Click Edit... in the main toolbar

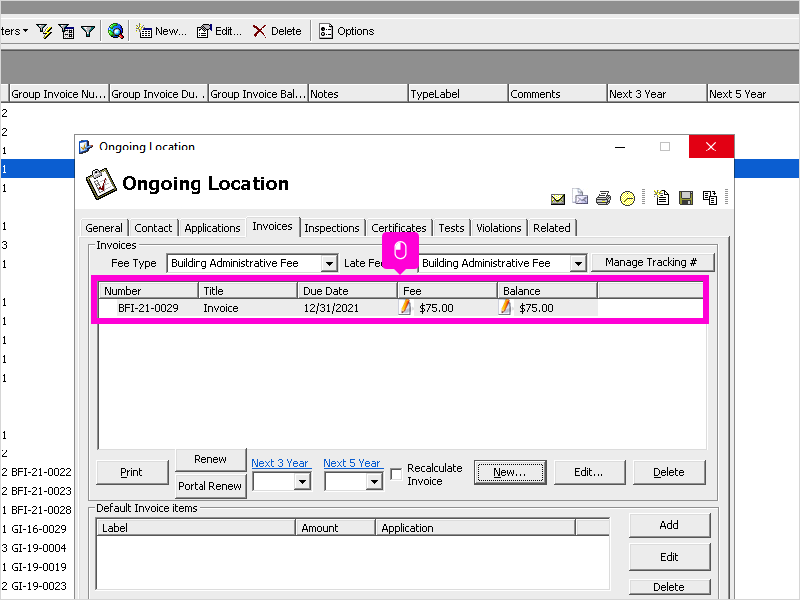click(x=219, y=32)
